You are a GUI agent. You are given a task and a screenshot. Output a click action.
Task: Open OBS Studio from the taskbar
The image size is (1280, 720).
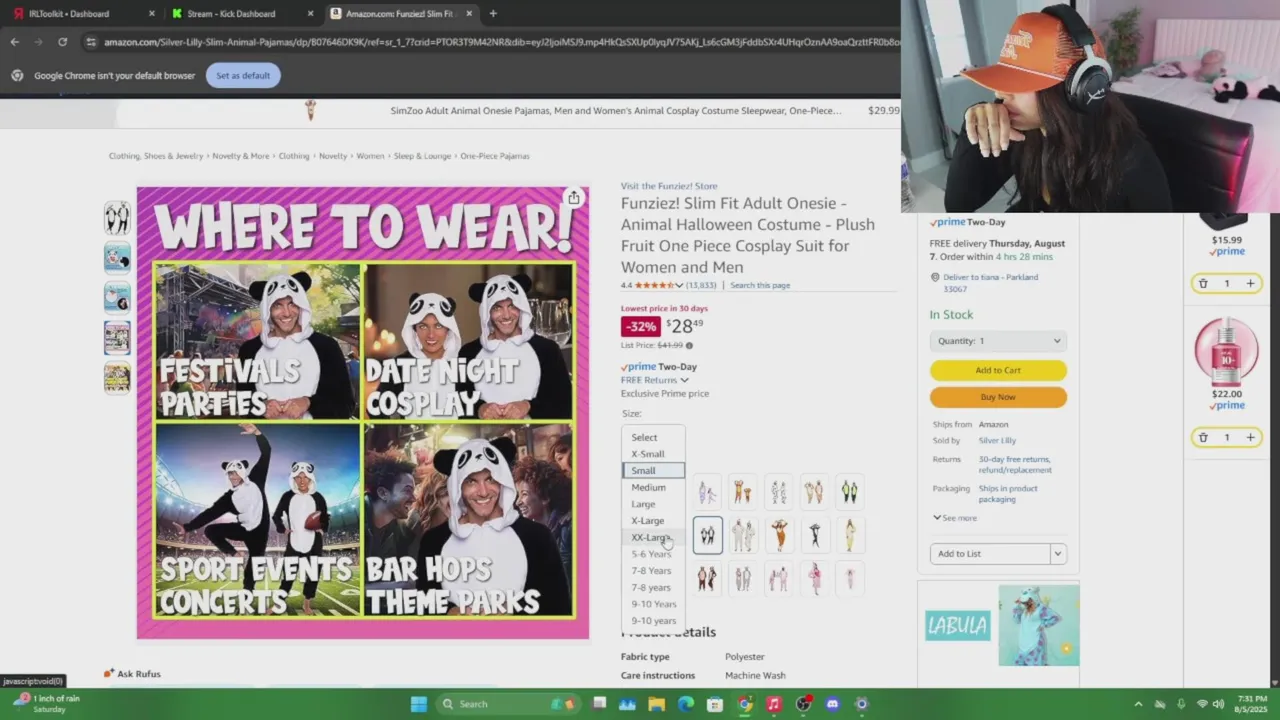(803, 704)
